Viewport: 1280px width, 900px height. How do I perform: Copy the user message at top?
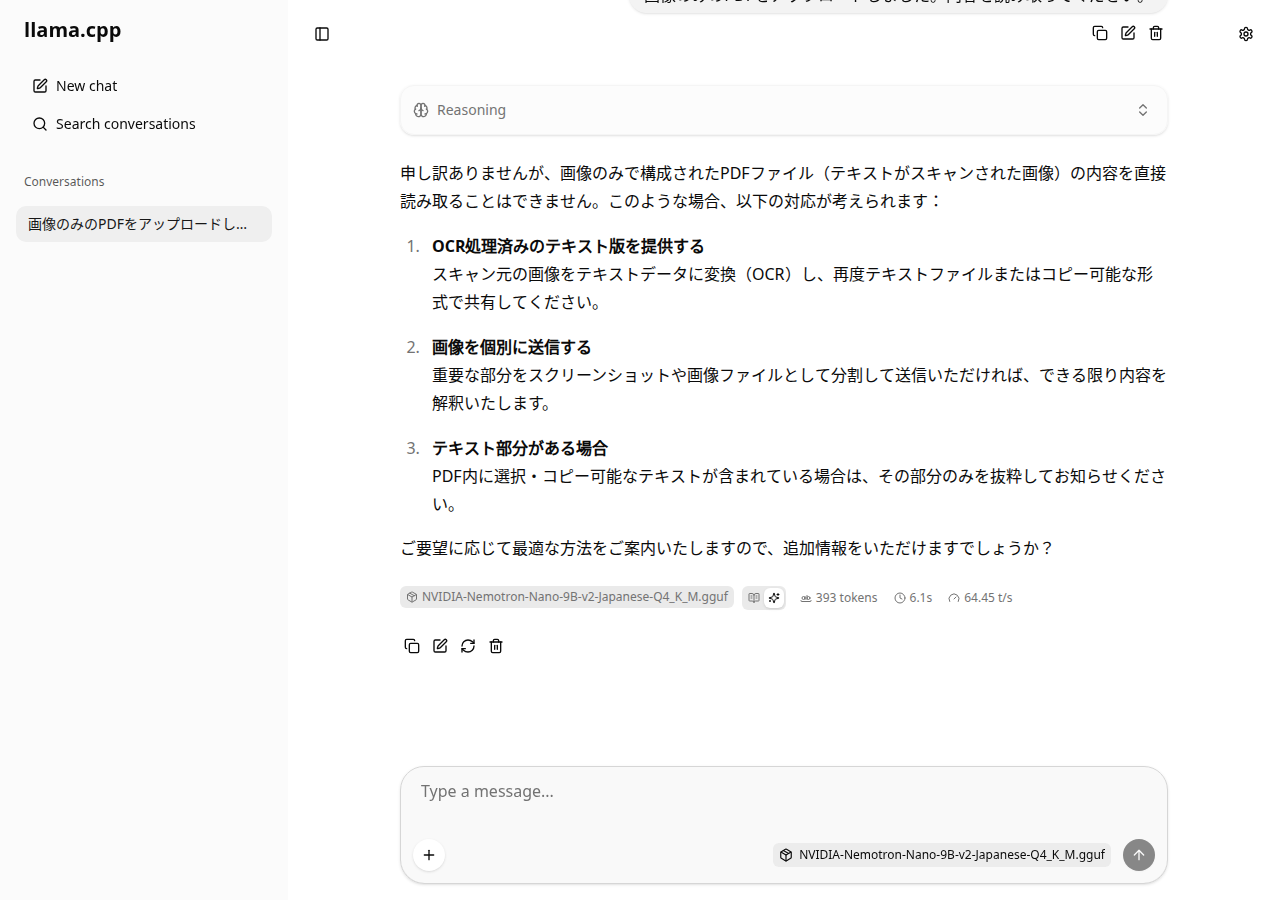pos(1100,33)
